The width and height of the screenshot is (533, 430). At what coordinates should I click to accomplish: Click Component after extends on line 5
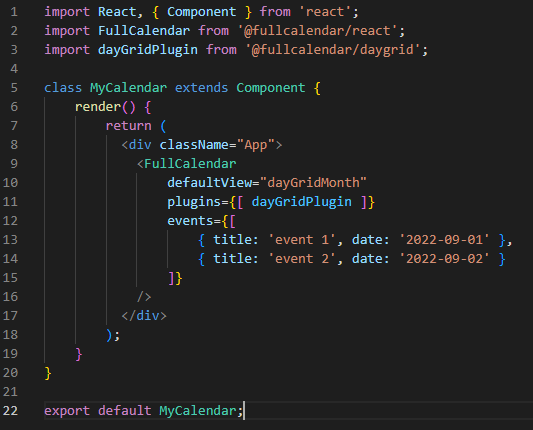[271, 88]
